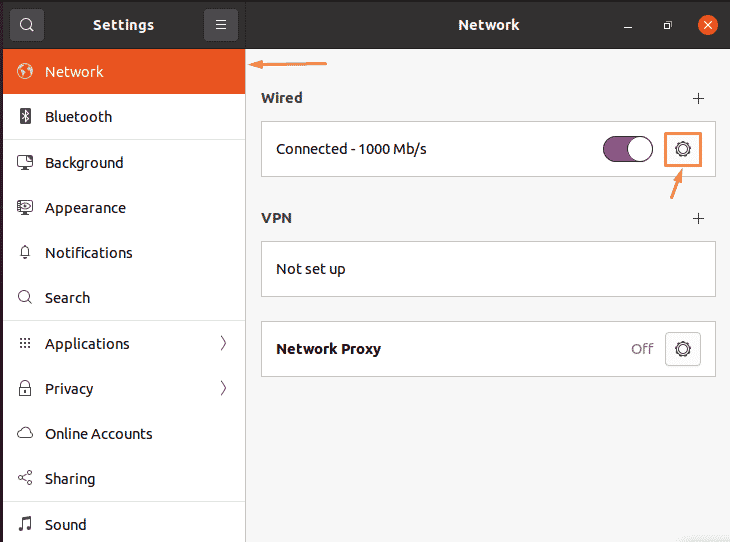Select Bluetooth in settings sidebar
This screenshot has height=542, width=730.
(x=124, y=116)
